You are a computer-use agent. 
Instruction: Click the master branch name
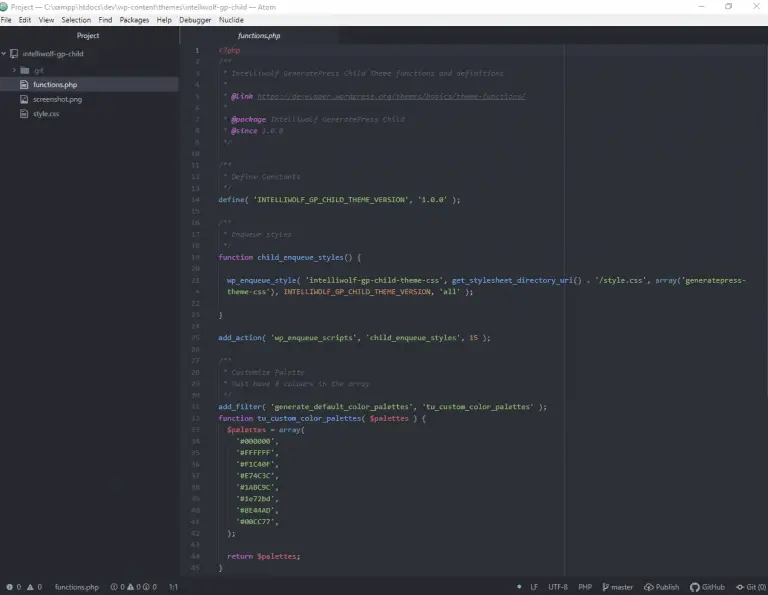click(x=622, y=587)
